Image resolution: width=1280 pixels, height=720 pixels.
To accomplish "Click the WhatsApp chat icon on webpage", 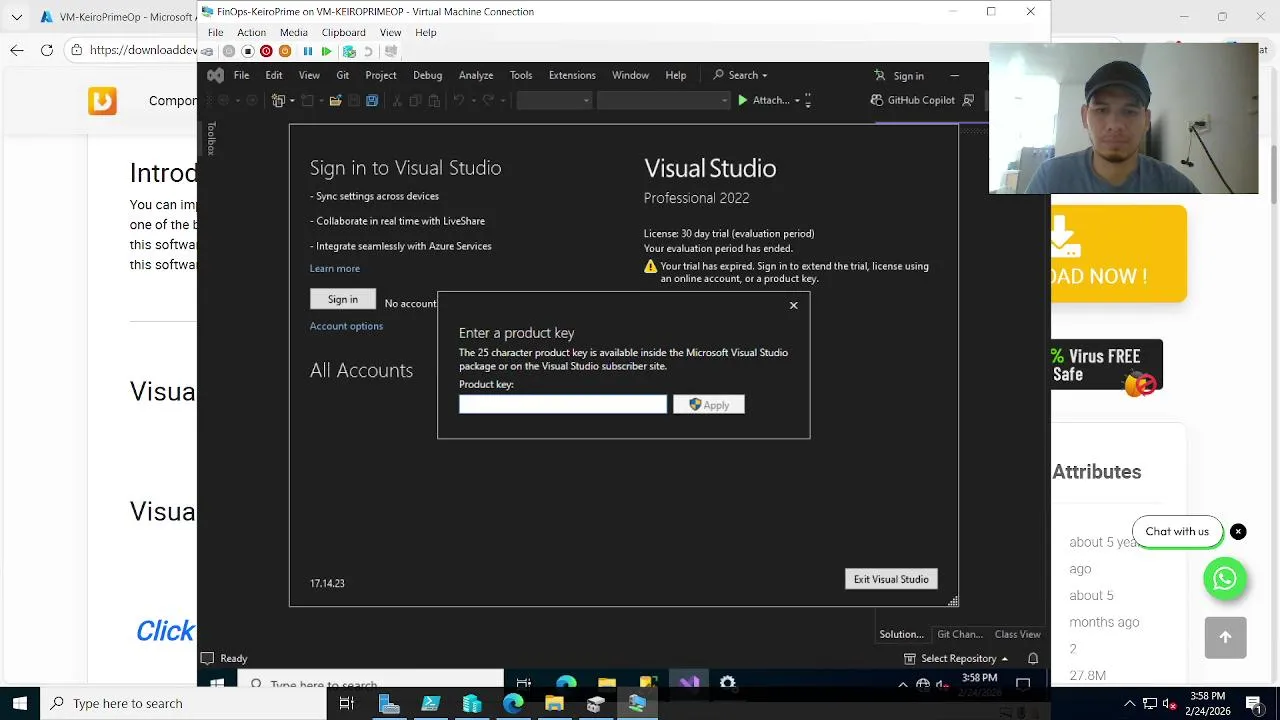I will click(x=1225, y=578).
